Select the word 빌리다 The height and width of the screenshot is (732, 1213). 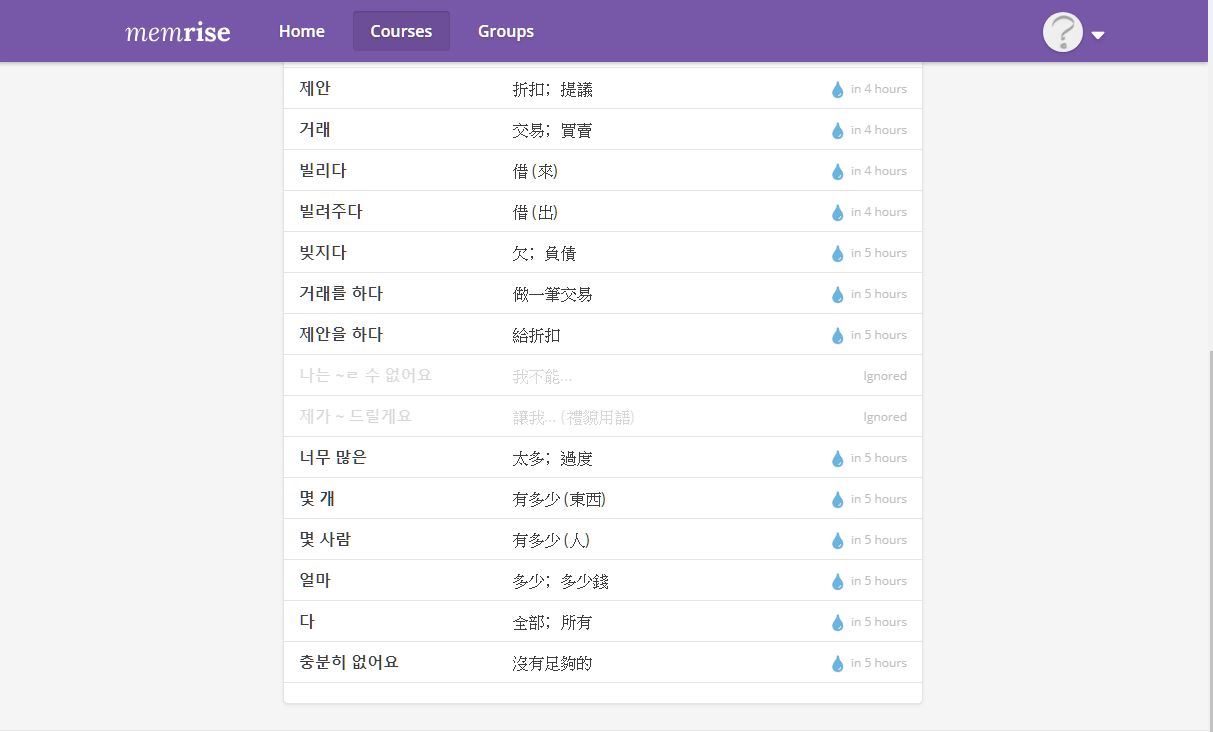click(x=323, y=170)
